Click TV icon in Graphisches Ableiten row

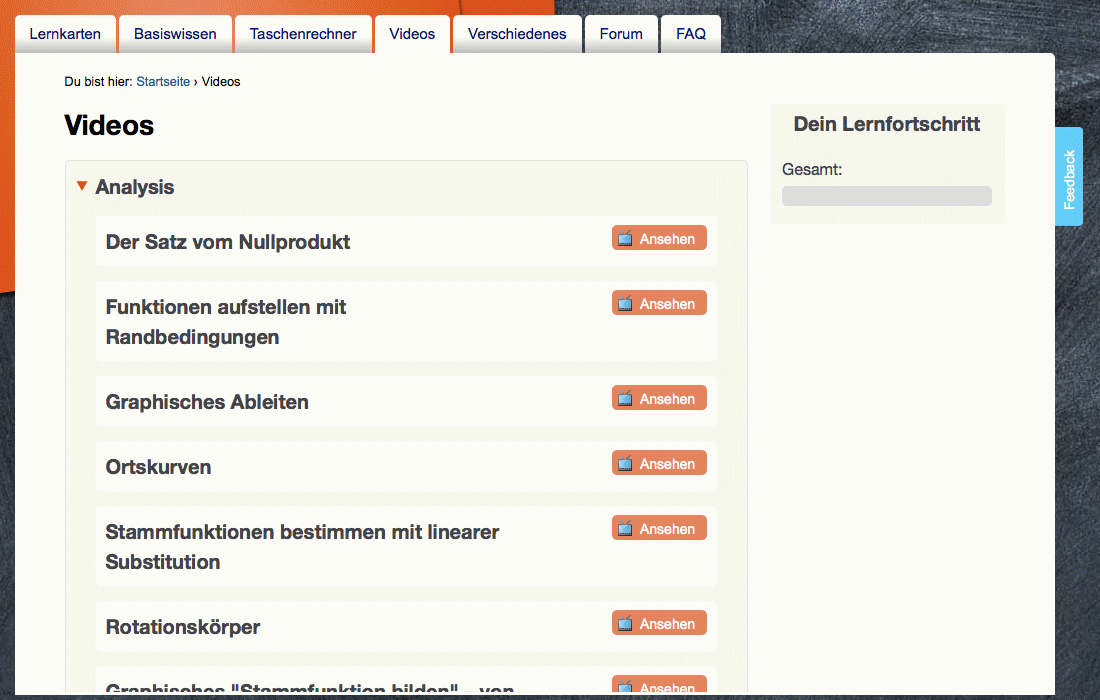tap(625, 398)
